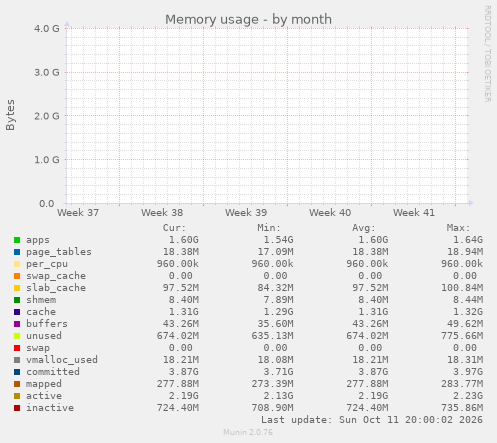Click the '3.0 G' y-axis label
The image size is (497, 443).
coord(47,72)
